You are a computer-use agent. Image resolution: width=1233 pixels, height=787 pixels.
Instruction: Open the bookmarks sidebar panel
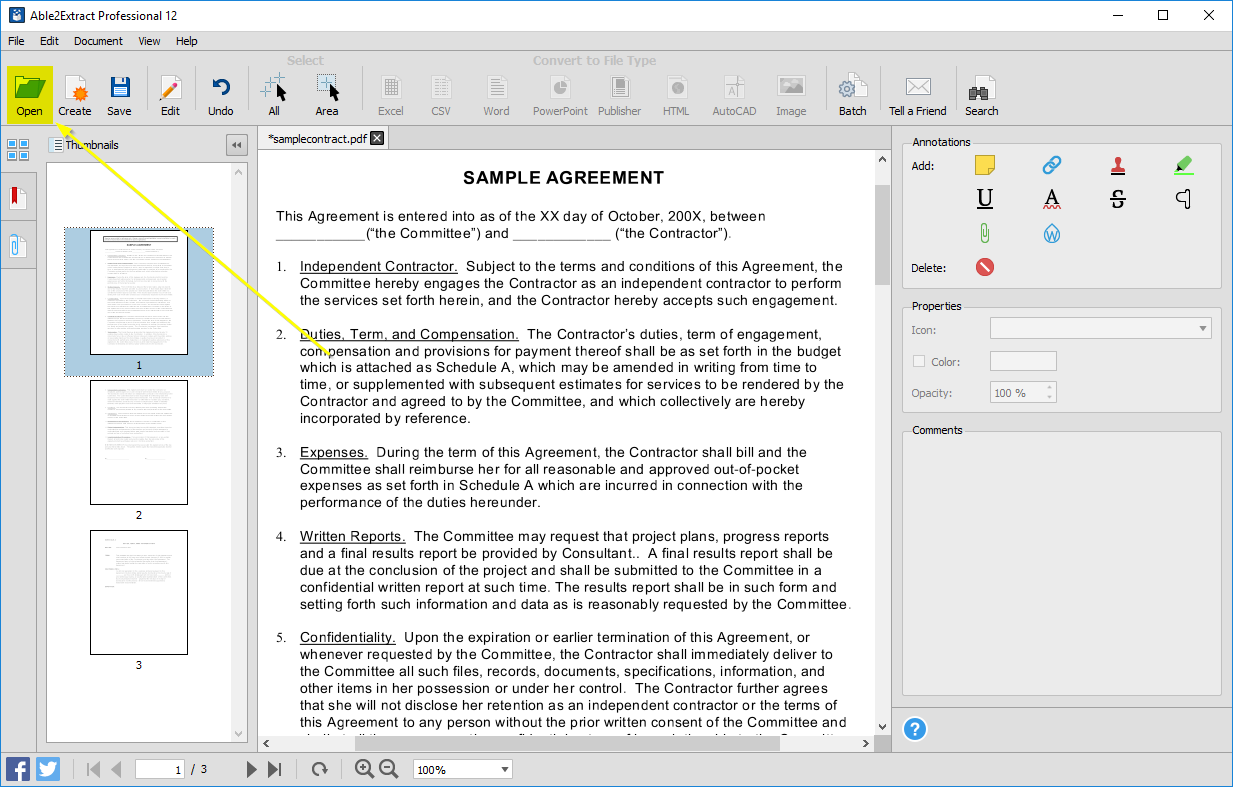point(18,198)
